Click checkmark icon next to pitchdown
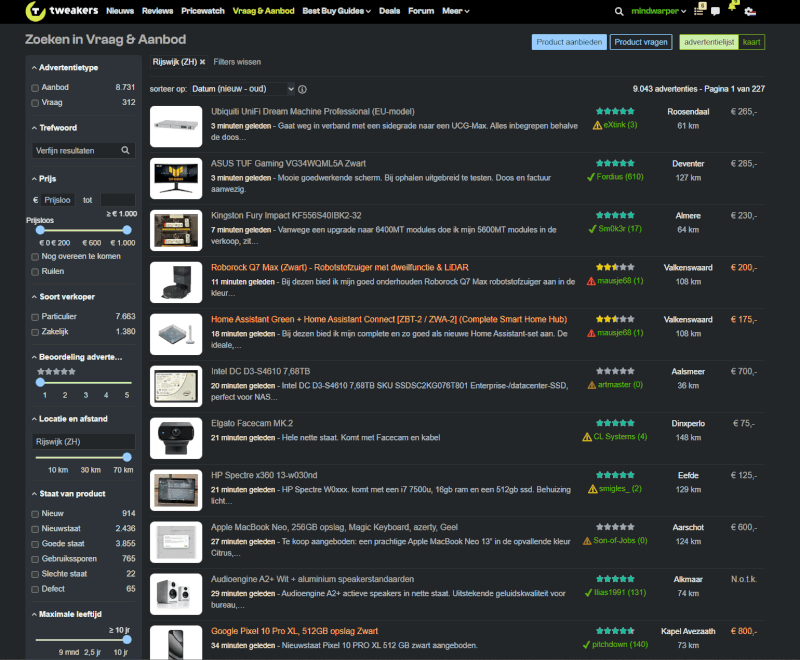The height and width of the screenshot is (660, 800). (x=586, y=645)
